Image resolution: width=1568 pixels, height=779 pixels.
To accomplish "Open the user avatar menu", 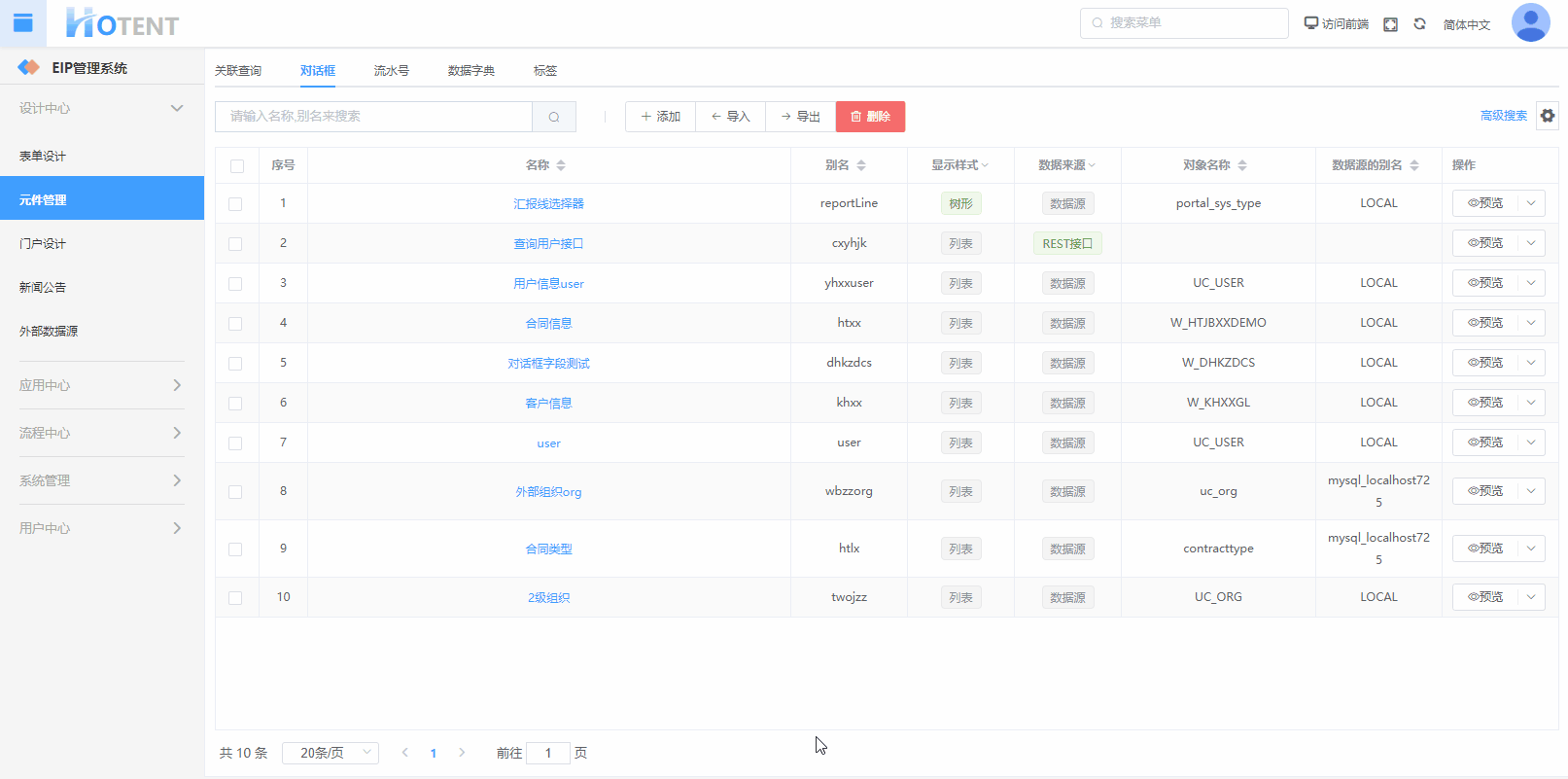I will (x=1530, y=23).
